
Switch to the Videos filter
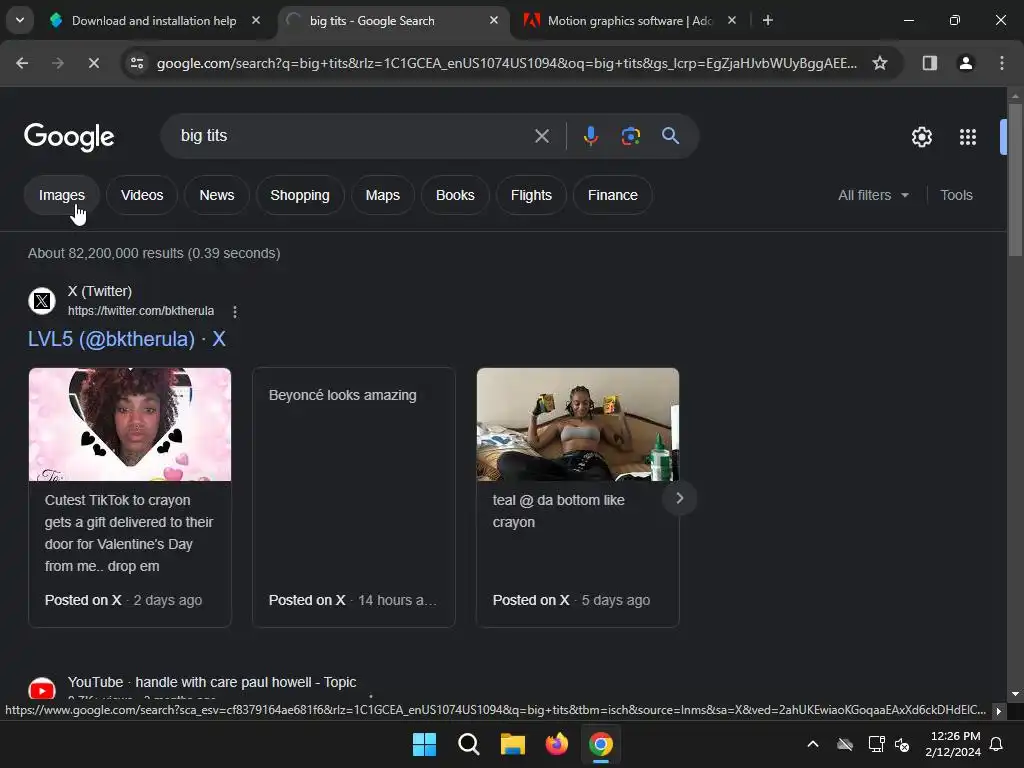pyautogui.click(x=142, y=195)
